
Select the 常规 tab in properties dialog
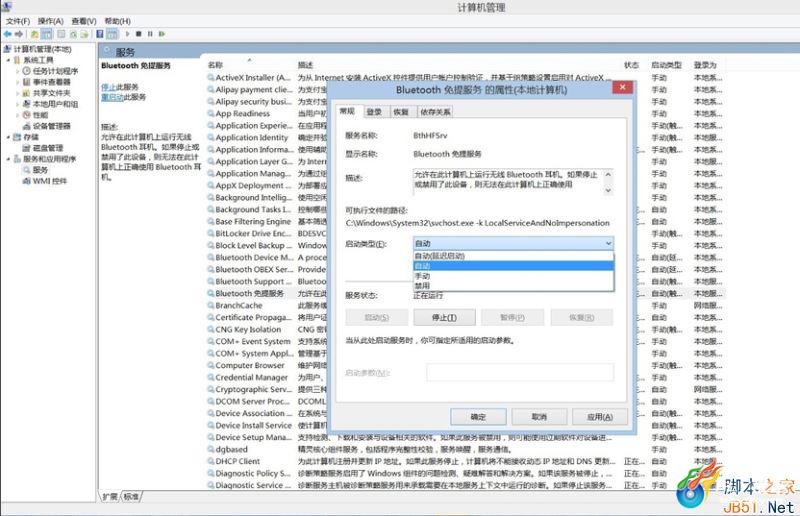[347, 111]
